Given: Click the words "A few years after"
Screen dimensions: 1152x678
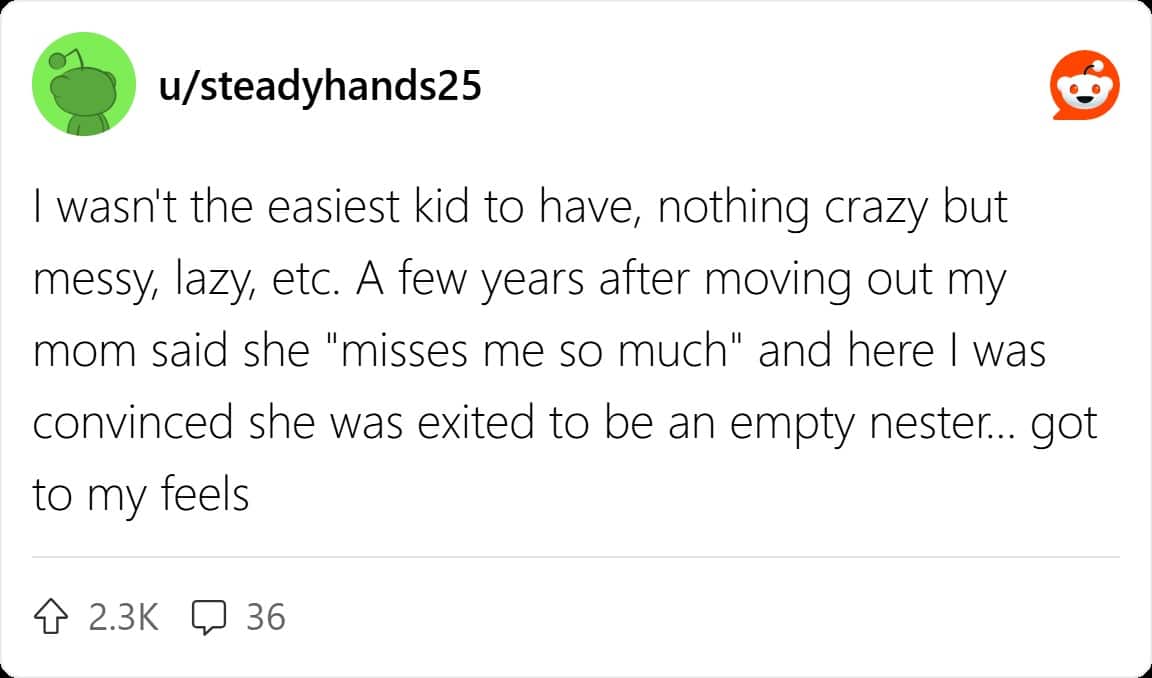Looking at the screenshot, I should coord(525,280).
